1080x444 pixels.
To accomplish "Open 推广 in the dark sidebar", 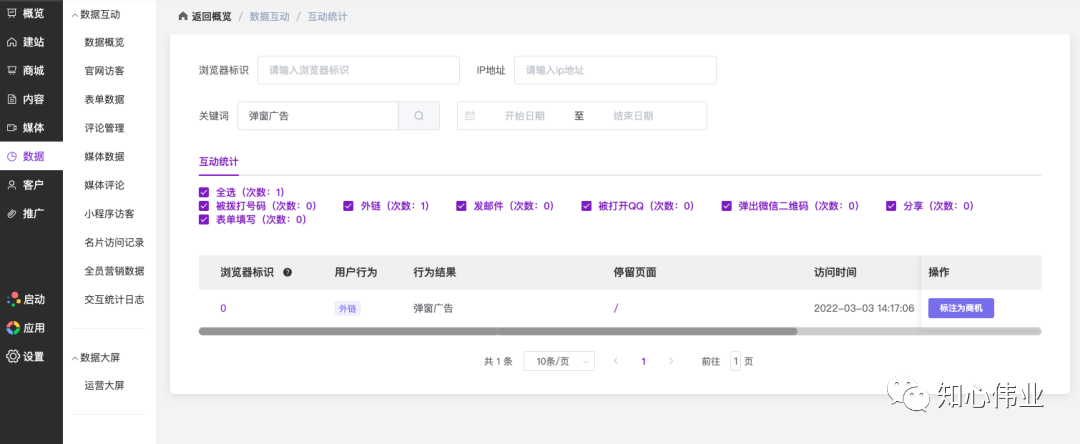I will tap(25, 213).
